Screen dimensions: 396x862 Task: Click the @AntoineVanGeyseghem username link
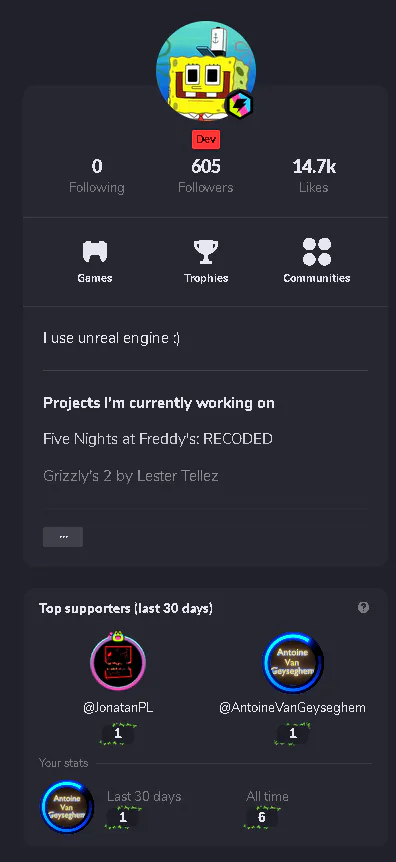point(293,708)
